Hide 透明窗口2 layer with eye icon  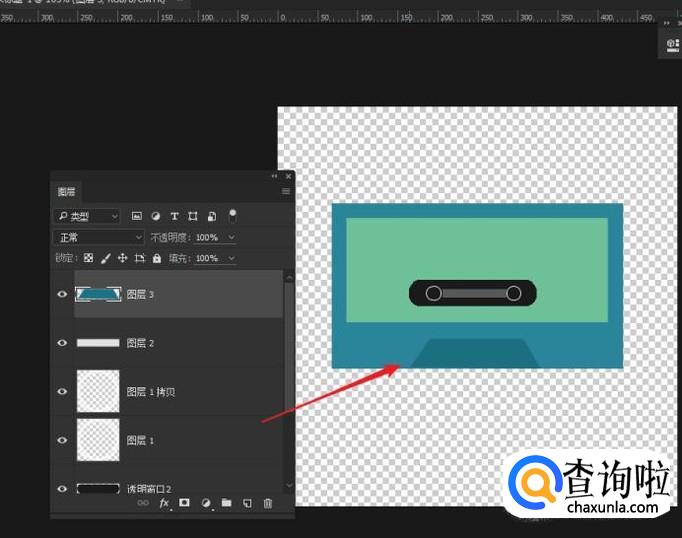pyautogui.click(x=62, y=488)
